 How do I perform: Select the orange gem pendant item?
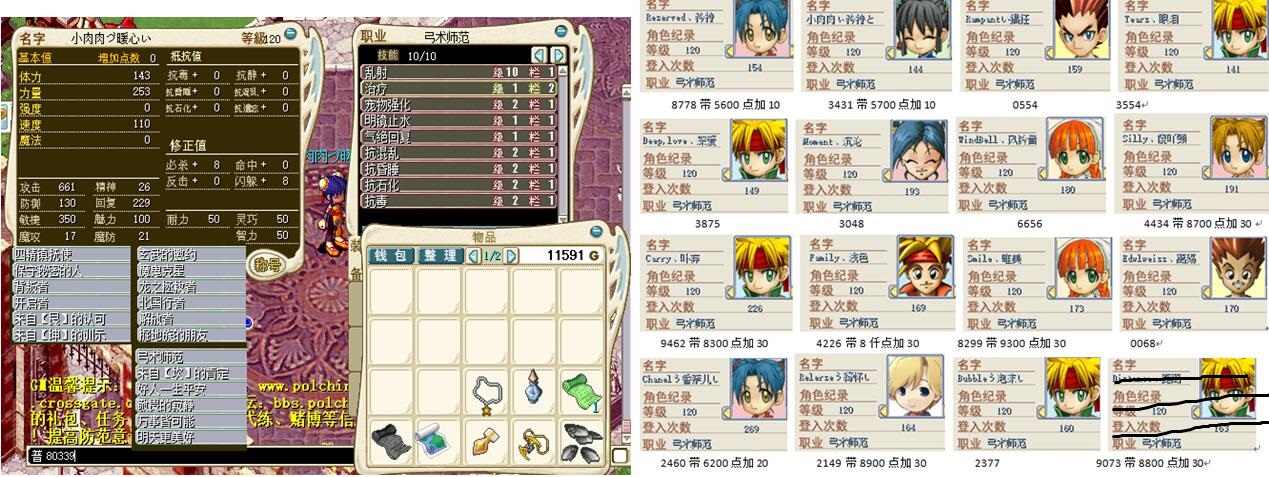485,441
